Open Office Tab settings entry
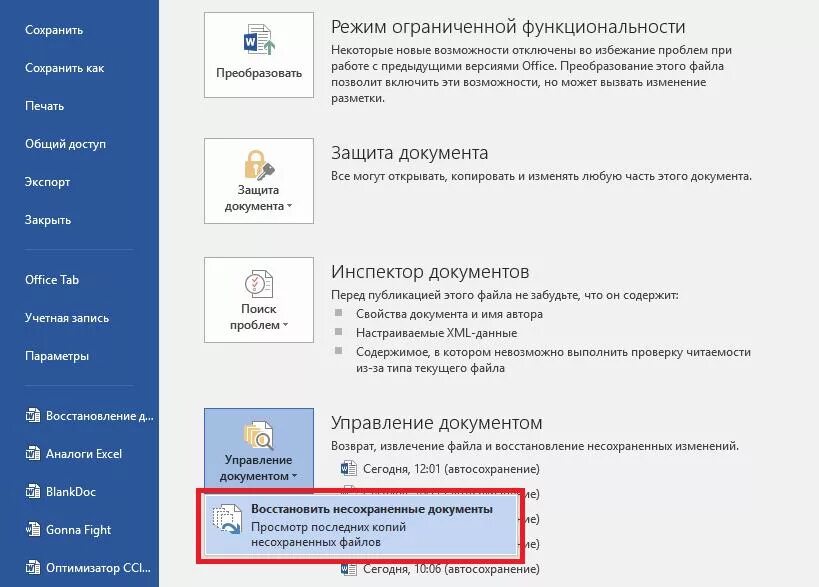 [x=52, y=280]
